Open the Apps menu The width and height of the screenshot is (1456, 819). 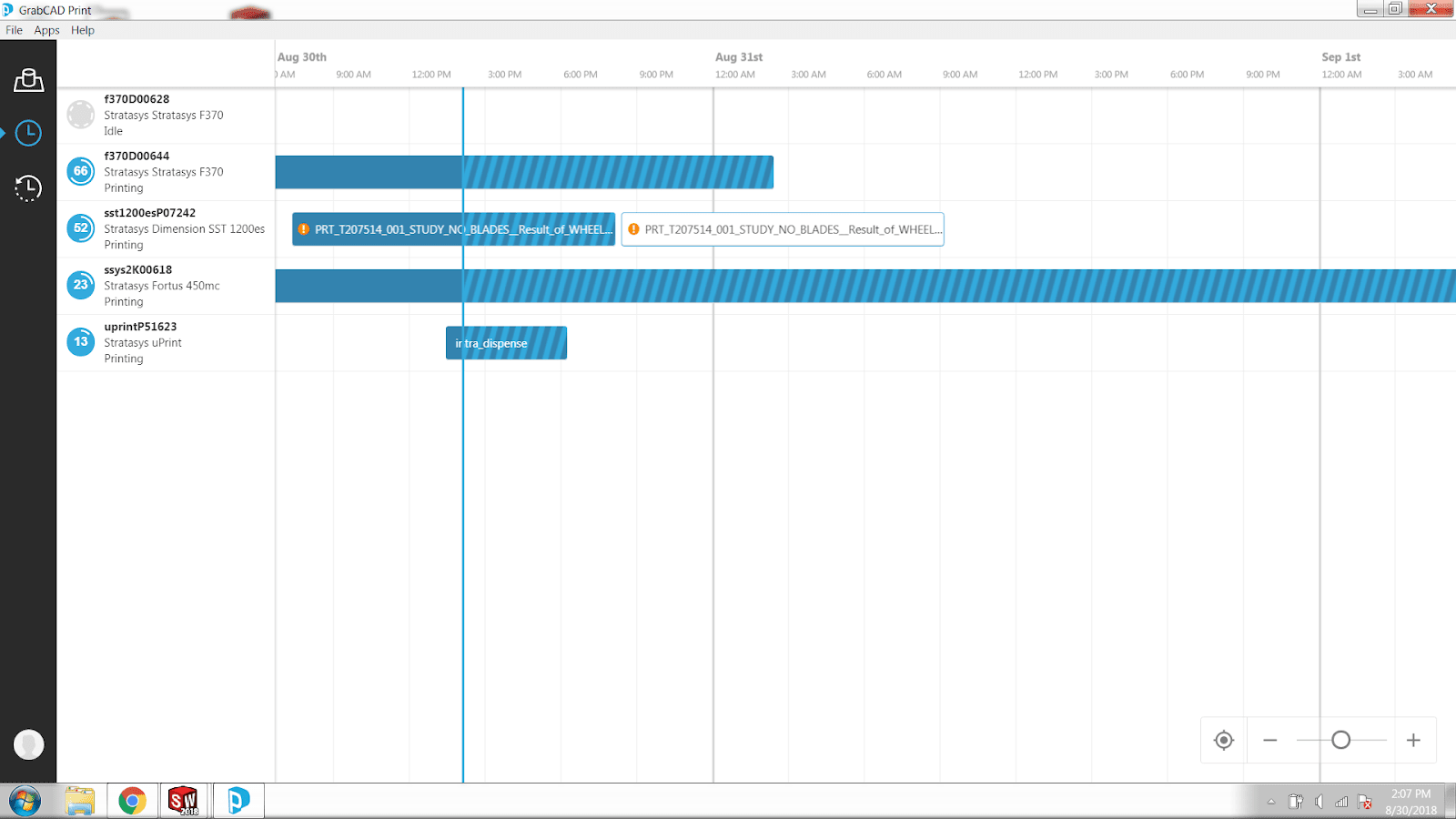46,30
